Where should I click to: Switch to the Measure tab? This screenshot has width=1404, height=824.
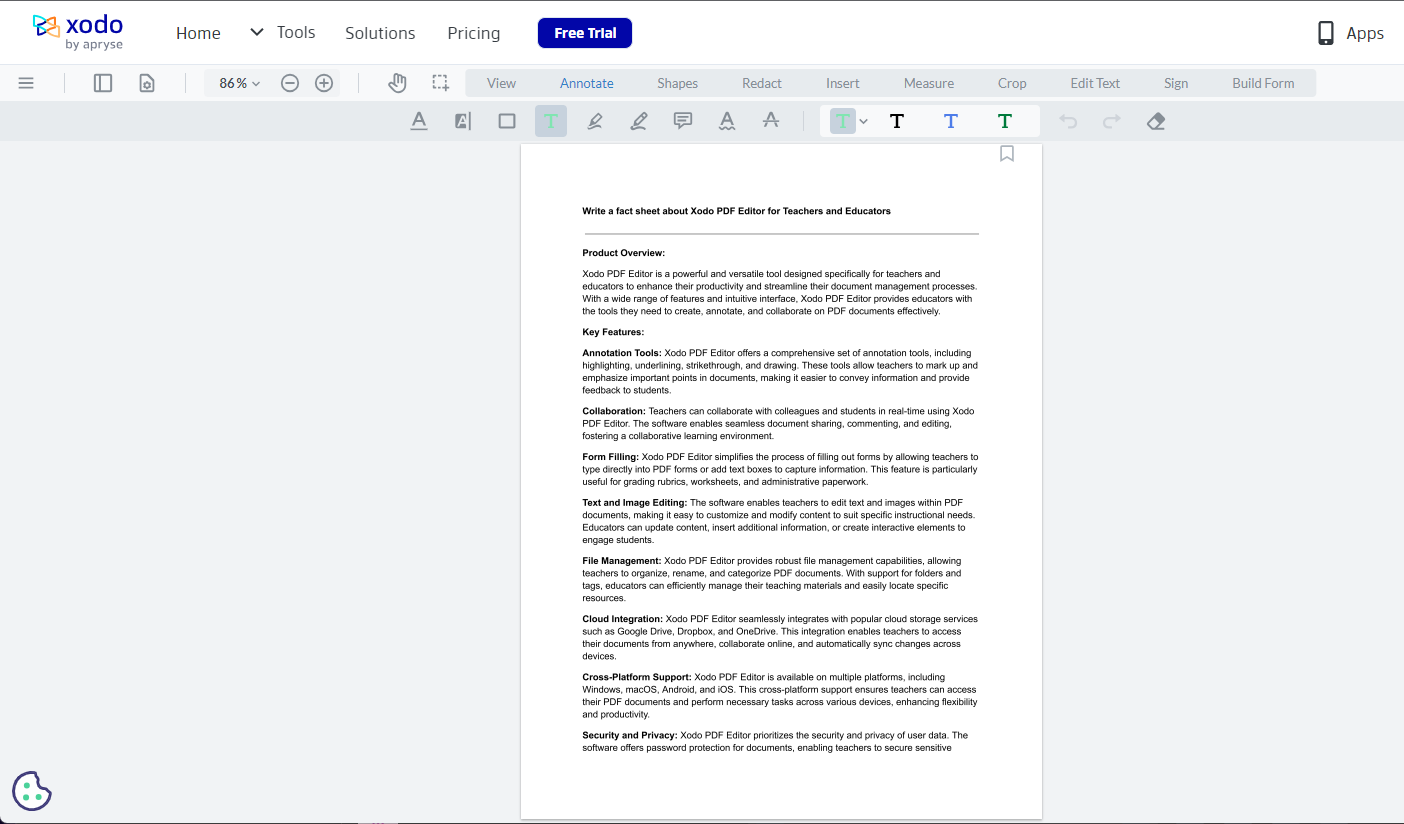click(x=929, y=83)
